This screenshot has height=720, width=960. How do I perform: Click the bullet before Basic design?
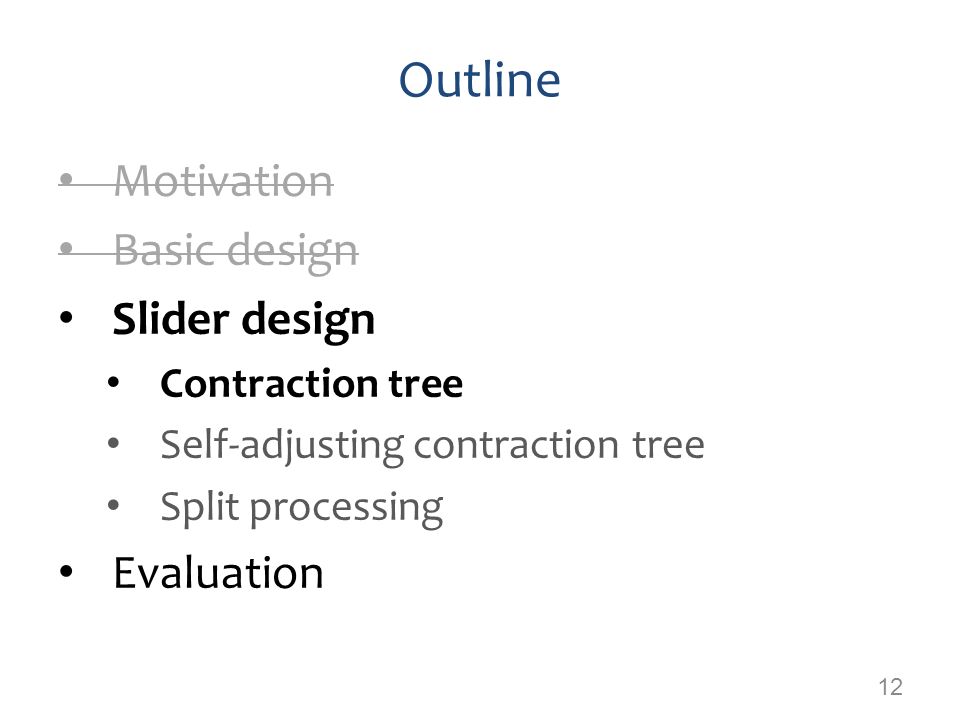[x=67, y=248]
